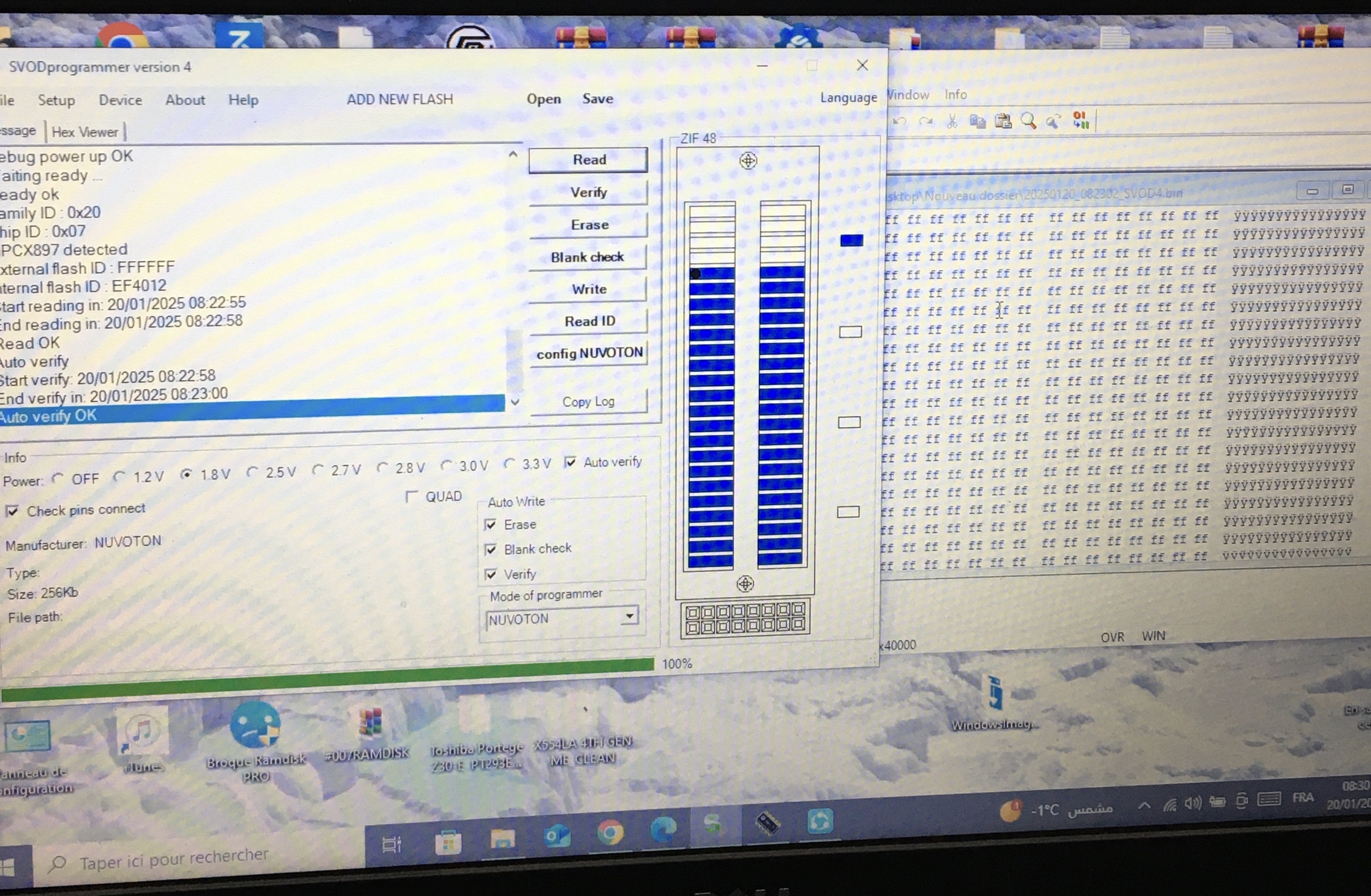
Task: Enable the QUAD checkbox
Action: click(x=411, y=497)
